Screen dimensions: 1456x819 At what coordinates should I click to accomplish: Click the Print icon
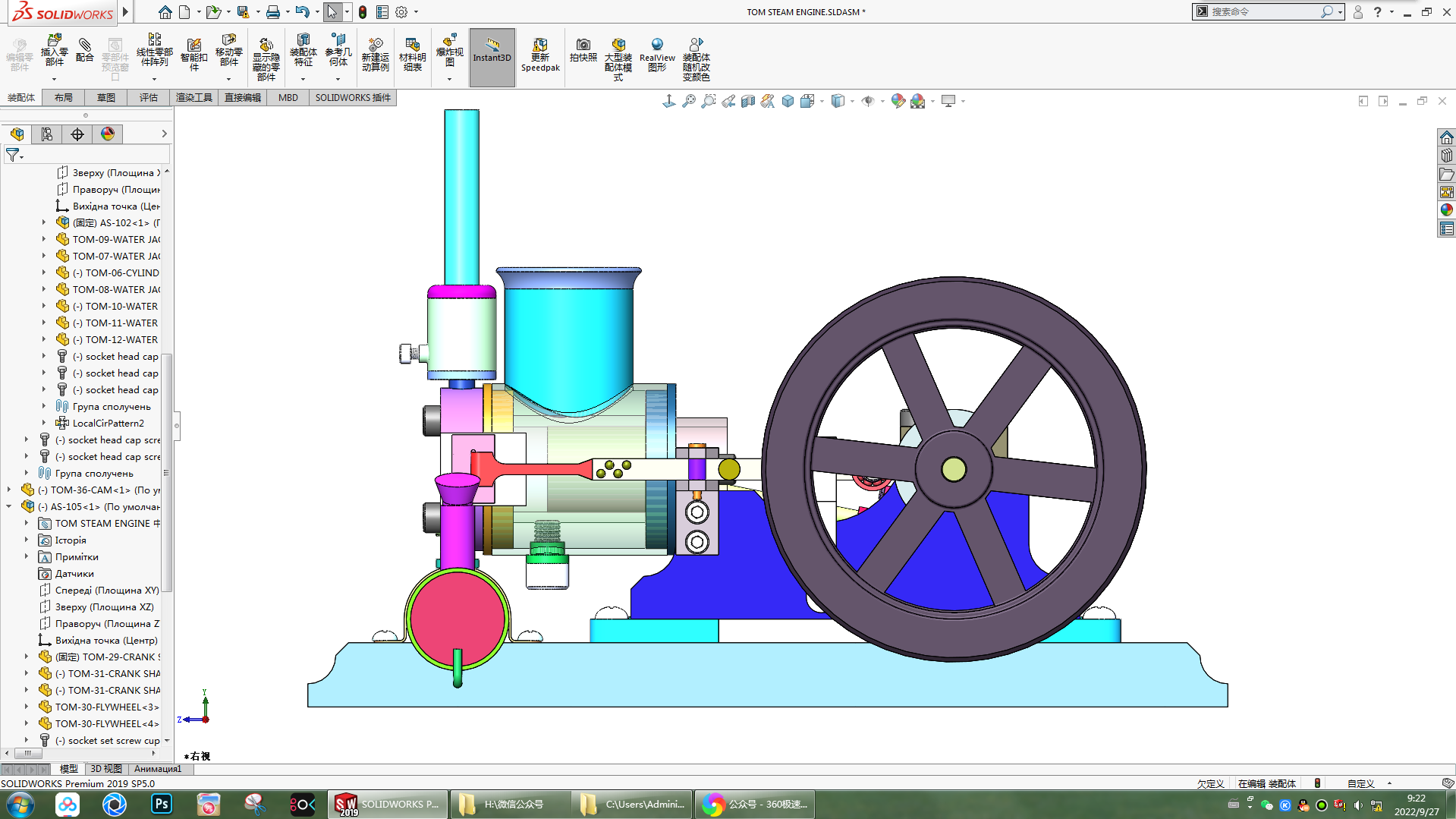click(273, 12)
